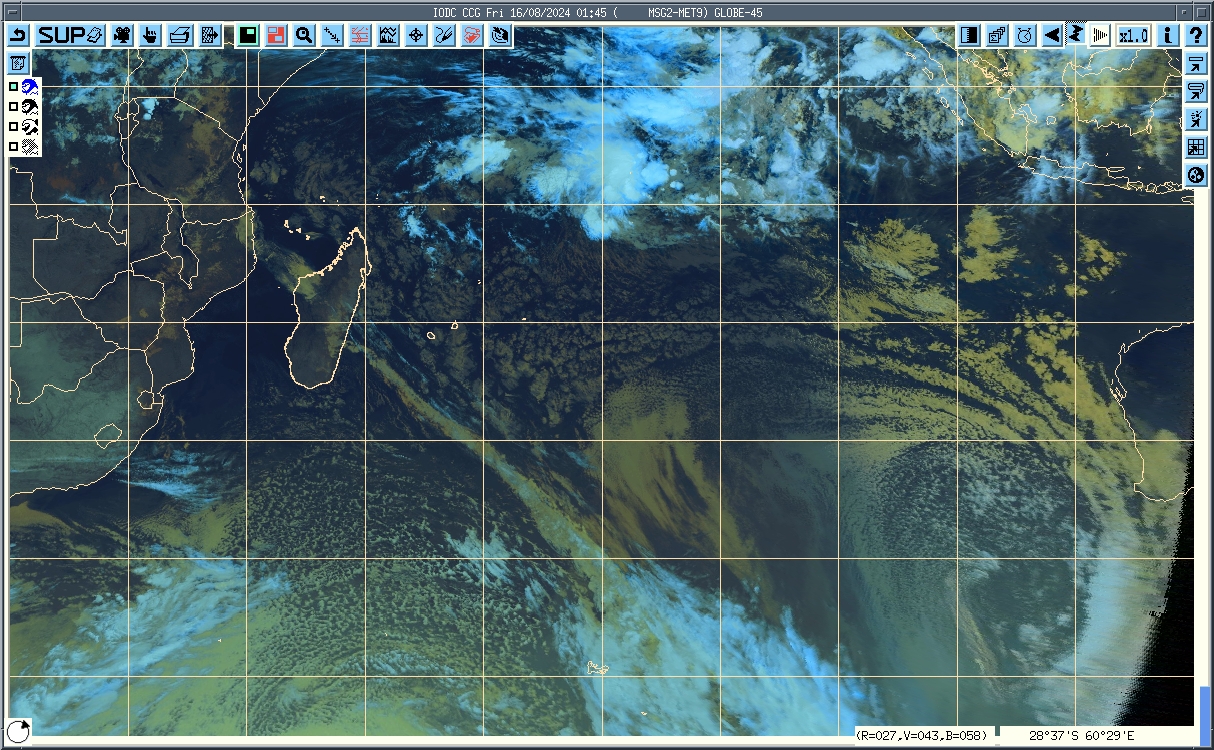Image resolution: width=1214 pixels, height=750 pixels.
Task: Open help with the question mark
Action: click(x=1196, y=35)
